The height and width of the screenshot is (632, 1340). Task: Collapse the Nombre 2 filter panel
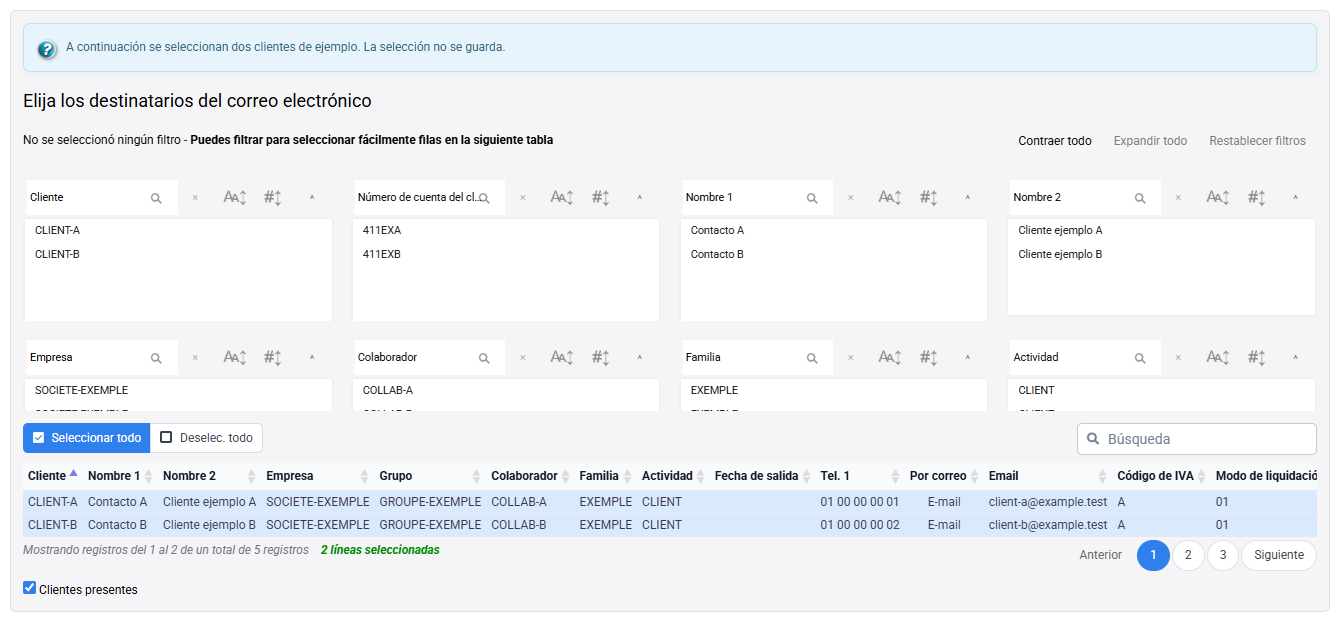1296,198
